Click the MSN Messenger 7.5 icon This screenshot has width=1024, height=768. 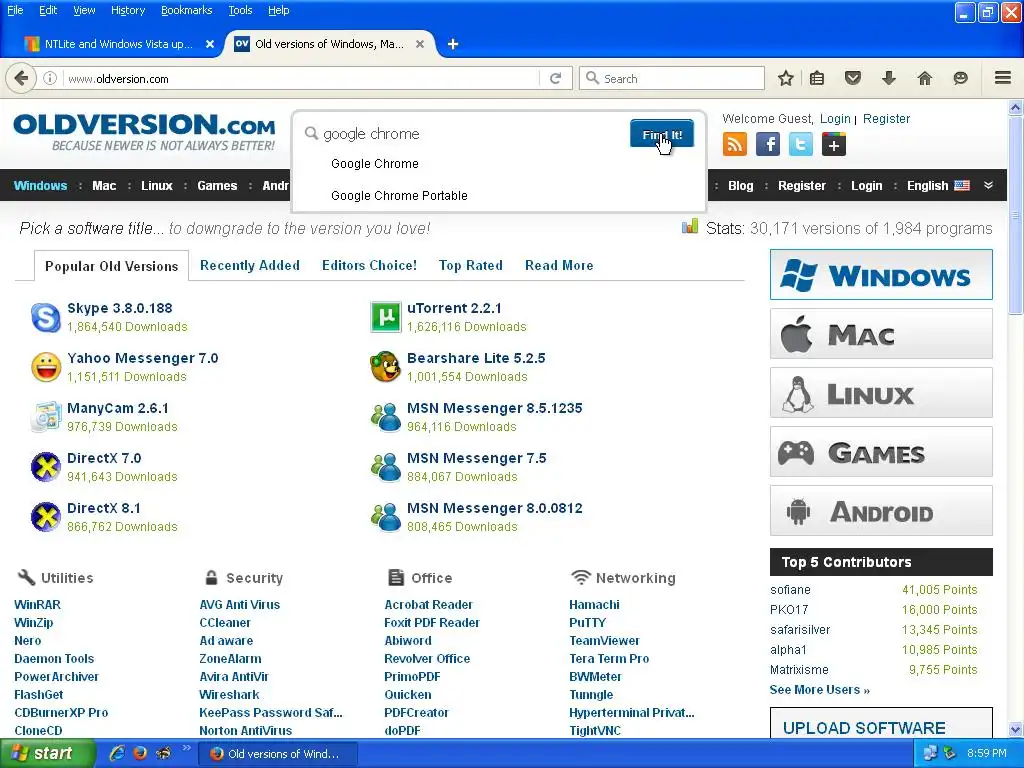click(x=386, y=467)
